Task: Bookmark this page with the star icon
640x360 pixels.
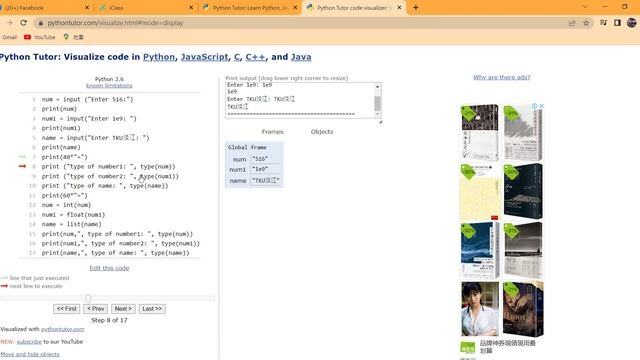Action: click(587, 23)
